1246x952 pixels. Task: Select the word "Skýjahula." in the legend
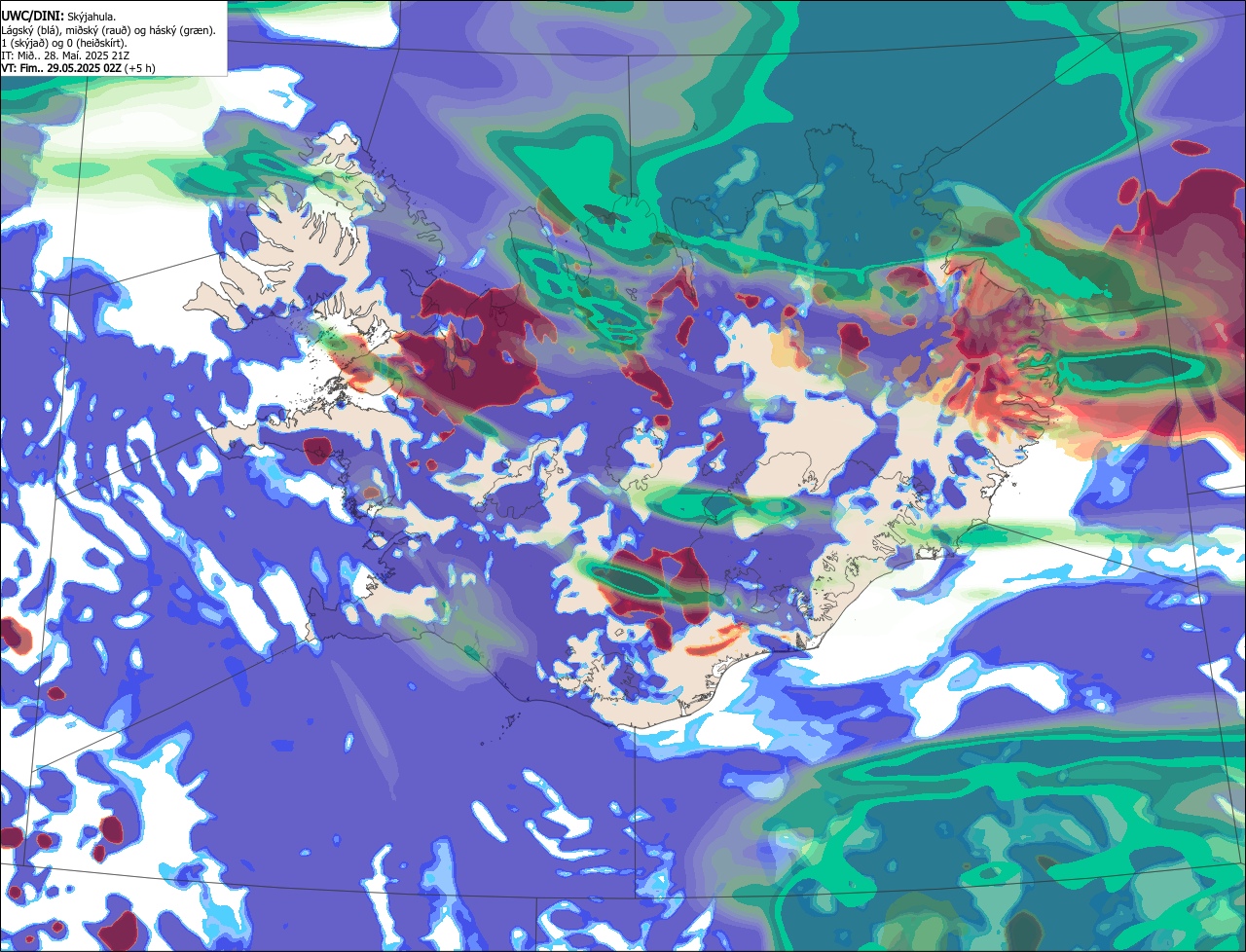[x=92, y=17]
